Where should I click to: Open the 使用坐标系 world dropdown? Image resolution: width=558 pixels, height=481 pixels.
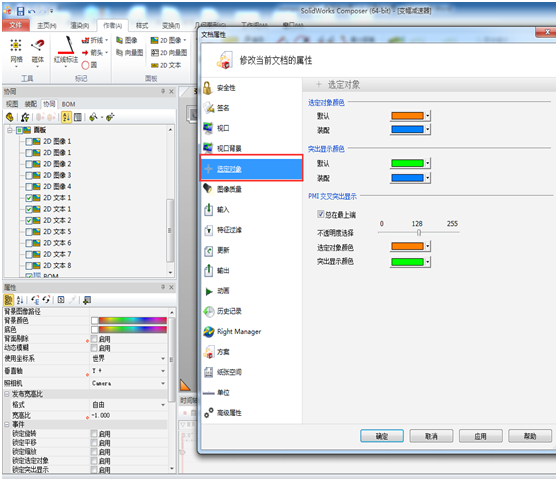pos(128,359)
